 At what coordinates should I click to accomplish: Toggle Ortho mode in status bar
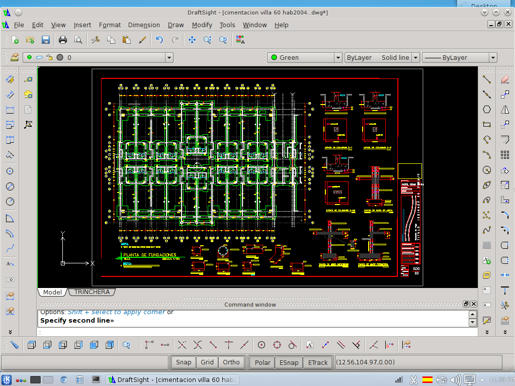(231, 362)
